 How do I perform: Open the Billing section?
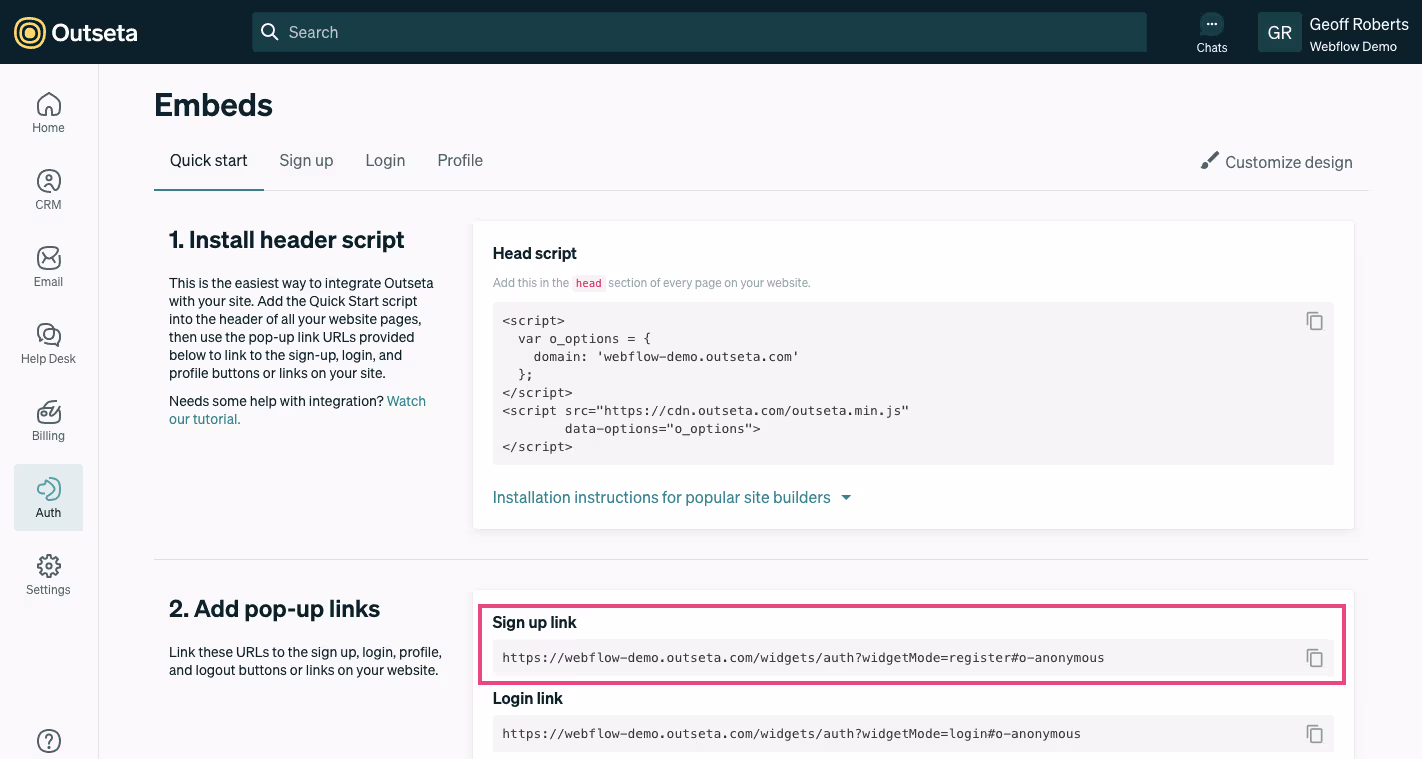click(x=48, y=420)
